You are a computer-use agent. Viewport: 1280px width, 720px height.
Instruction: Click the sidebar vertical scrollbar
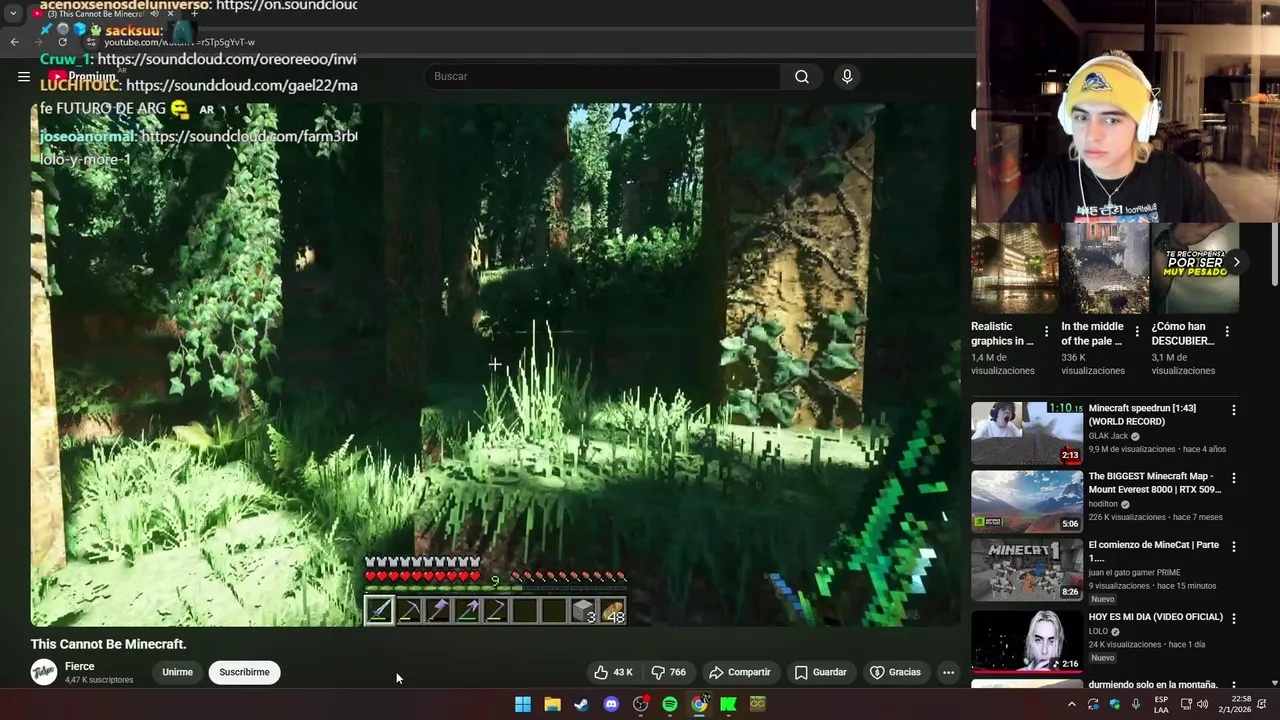(x=1275, y=254)
